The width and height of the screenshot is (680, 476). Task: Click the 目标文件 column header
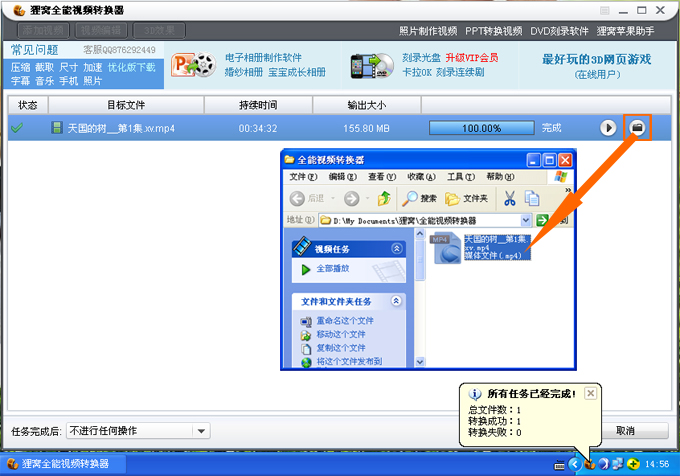pyautogui.click(x=126, y=105)
